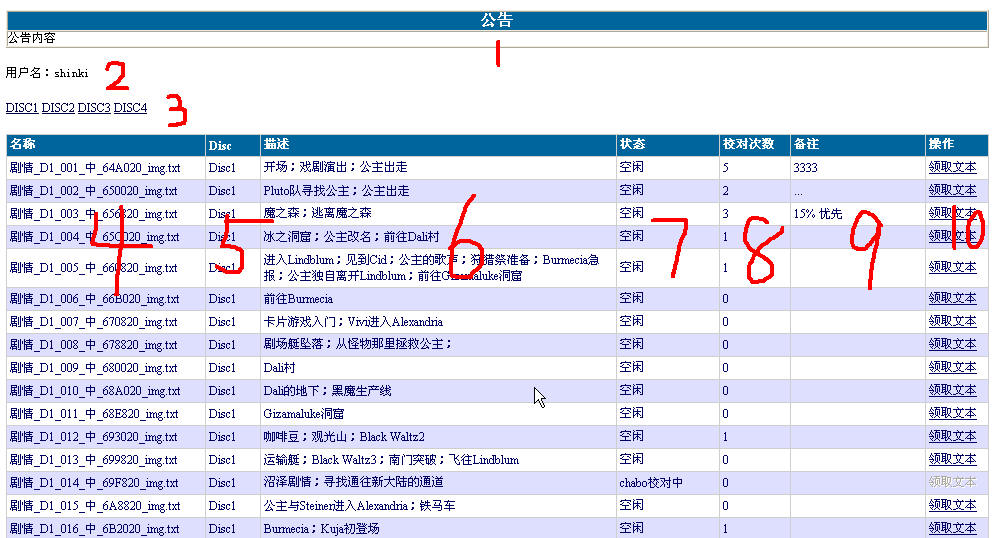Image resolution: width=999 pixels, height=538 pixels.
Task: Claim text for the 卡片游戏入门 row
Action: (x=952, y=322)
